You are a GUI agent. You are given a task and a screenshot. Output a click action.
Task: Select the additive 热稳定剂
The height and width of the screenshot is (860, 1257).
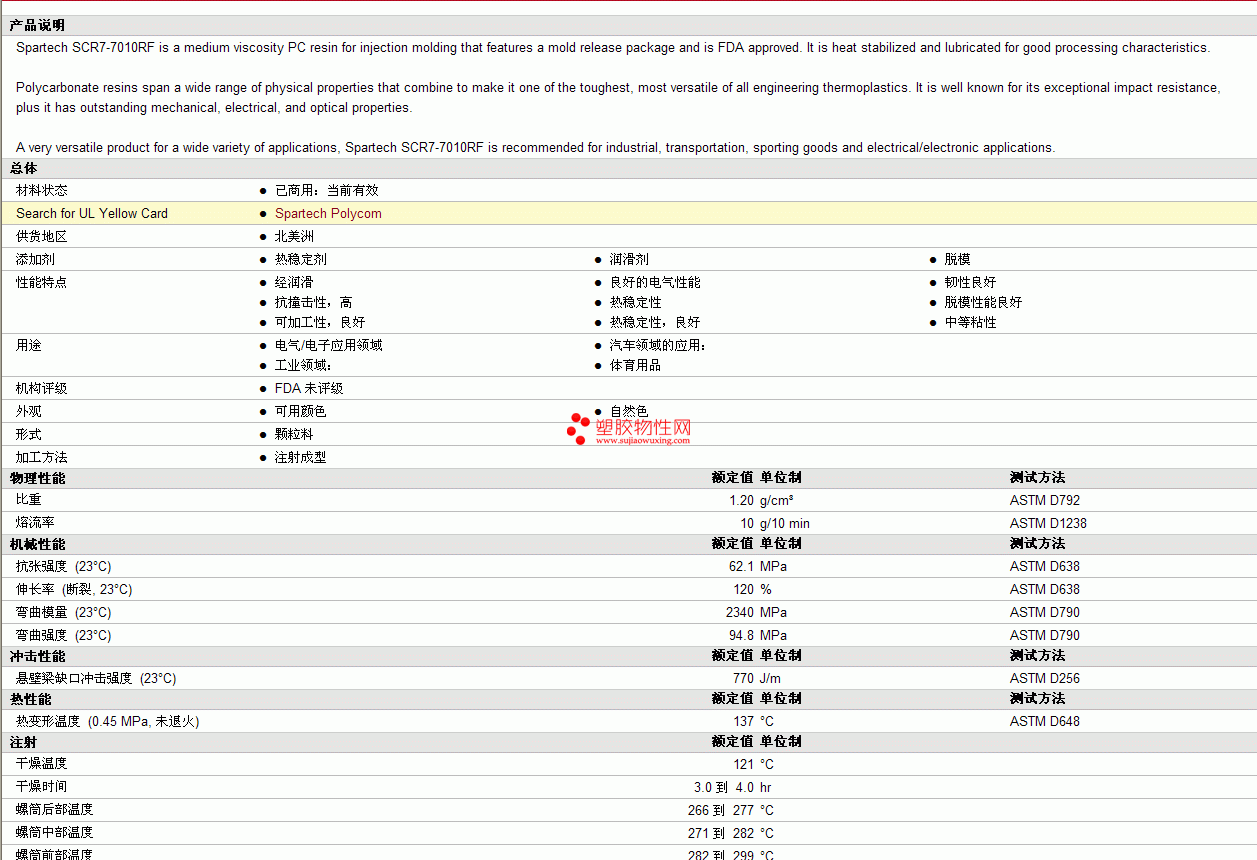301,259
